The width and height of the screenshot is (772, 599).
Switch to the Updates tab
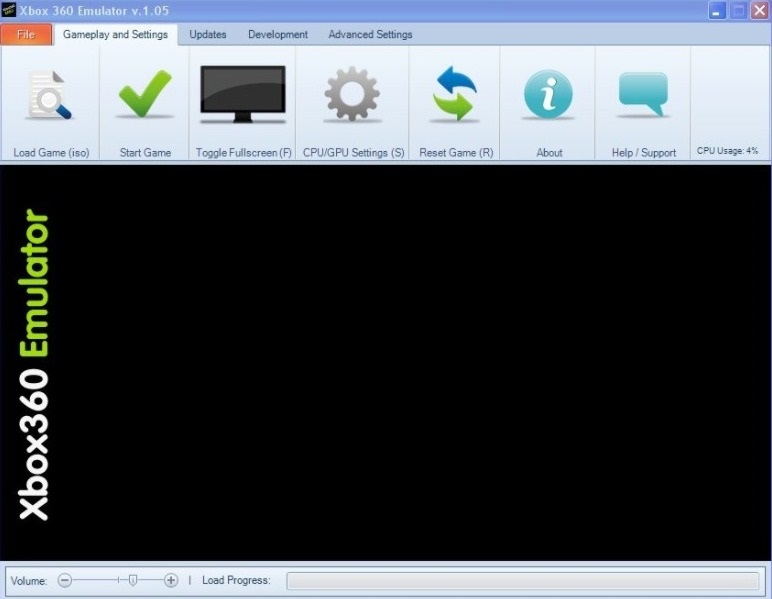tap(208, 34)
